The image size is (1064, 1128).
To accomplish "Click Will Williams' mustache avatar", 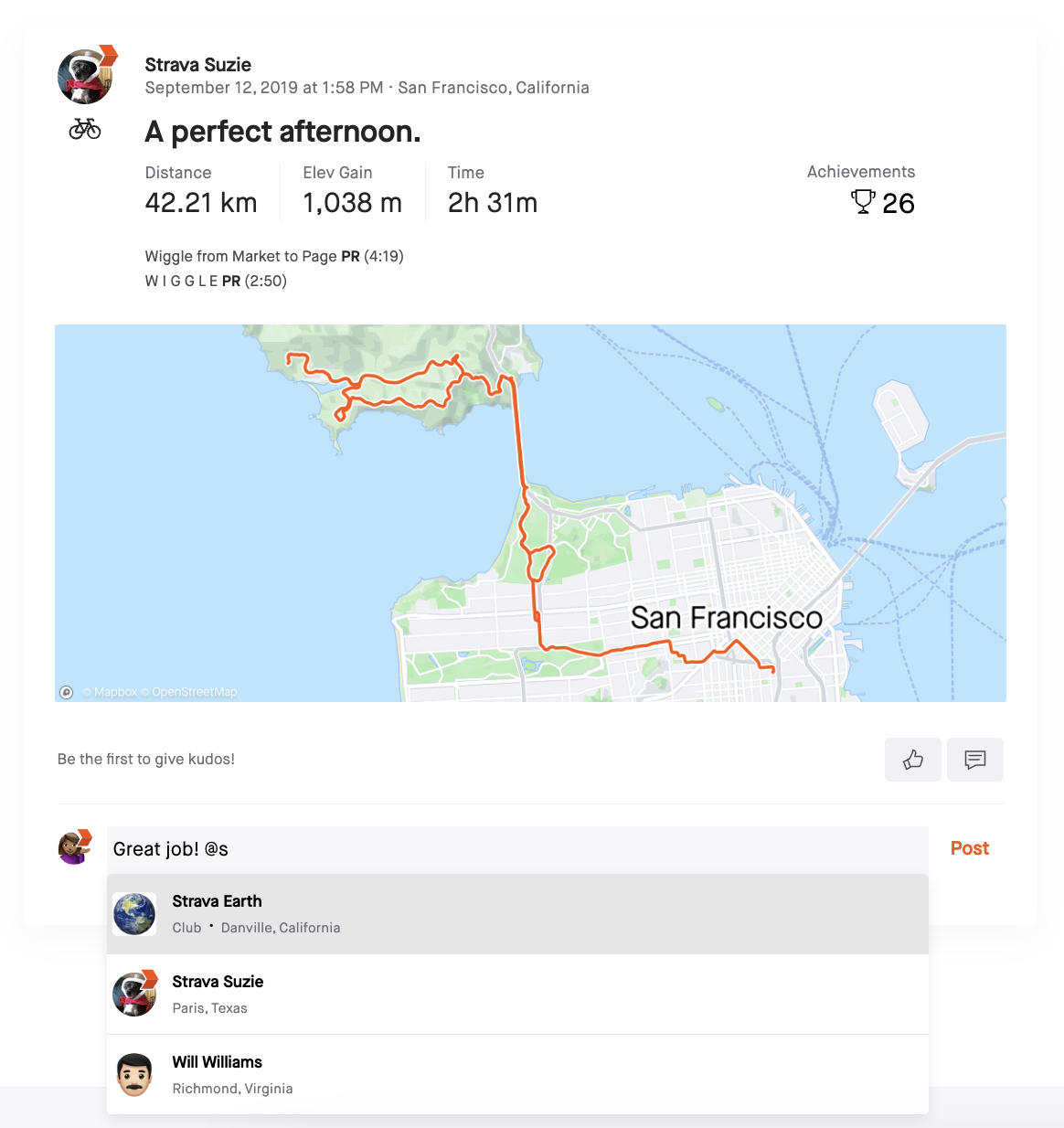I will coord(134,1075).
